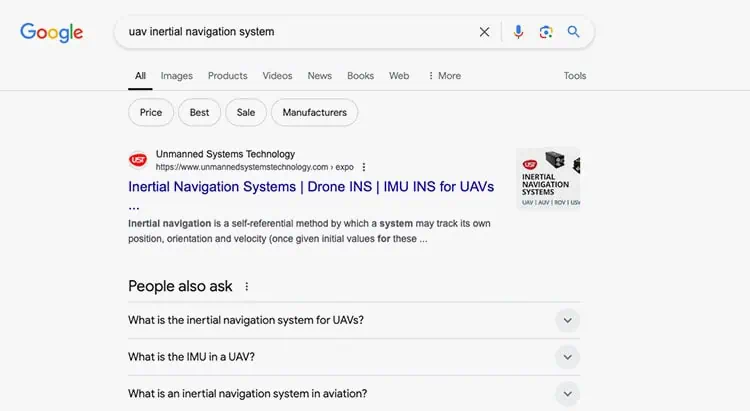Apply the Best filter chip
The image size is (750, 411).
click(x=199, y=112)
